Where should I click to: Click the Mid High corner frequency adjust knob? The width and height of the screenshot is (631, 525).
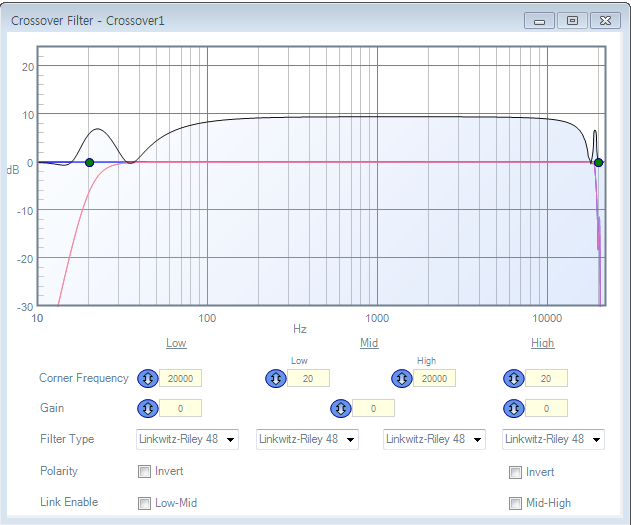402,379
